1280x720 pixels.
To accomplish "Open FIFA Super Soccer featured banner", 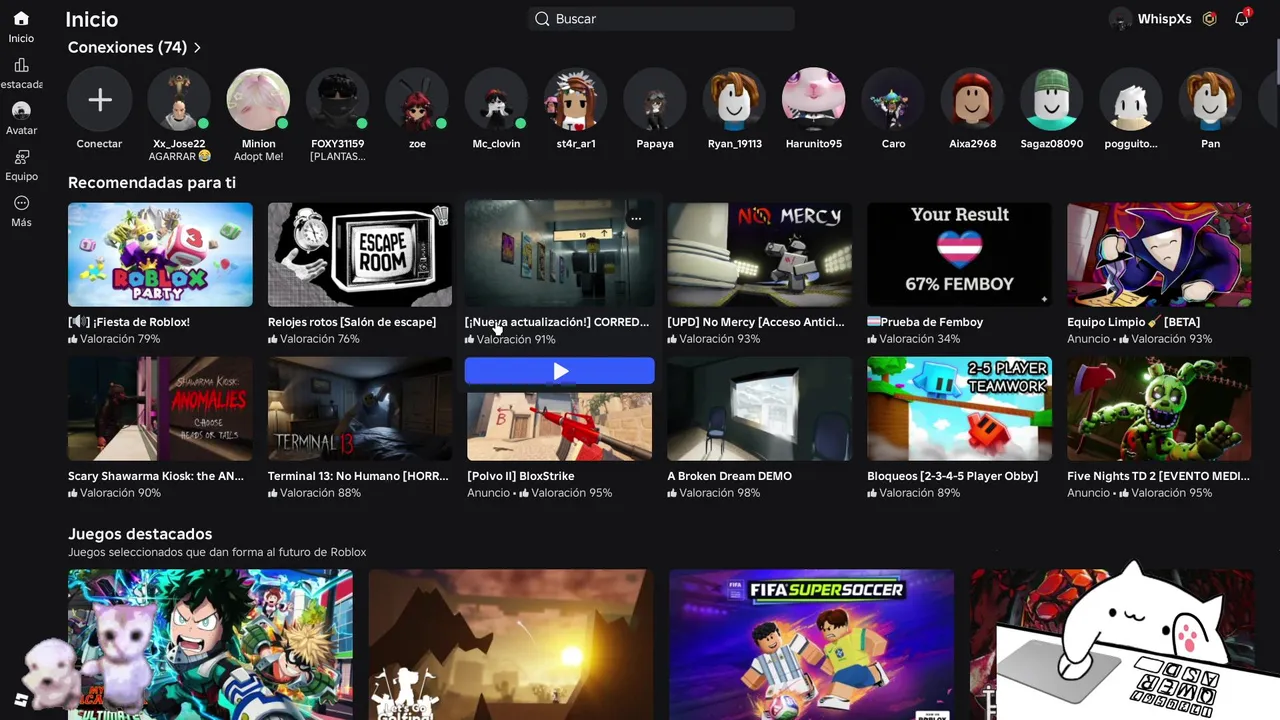I will click(x=811, y=645).
